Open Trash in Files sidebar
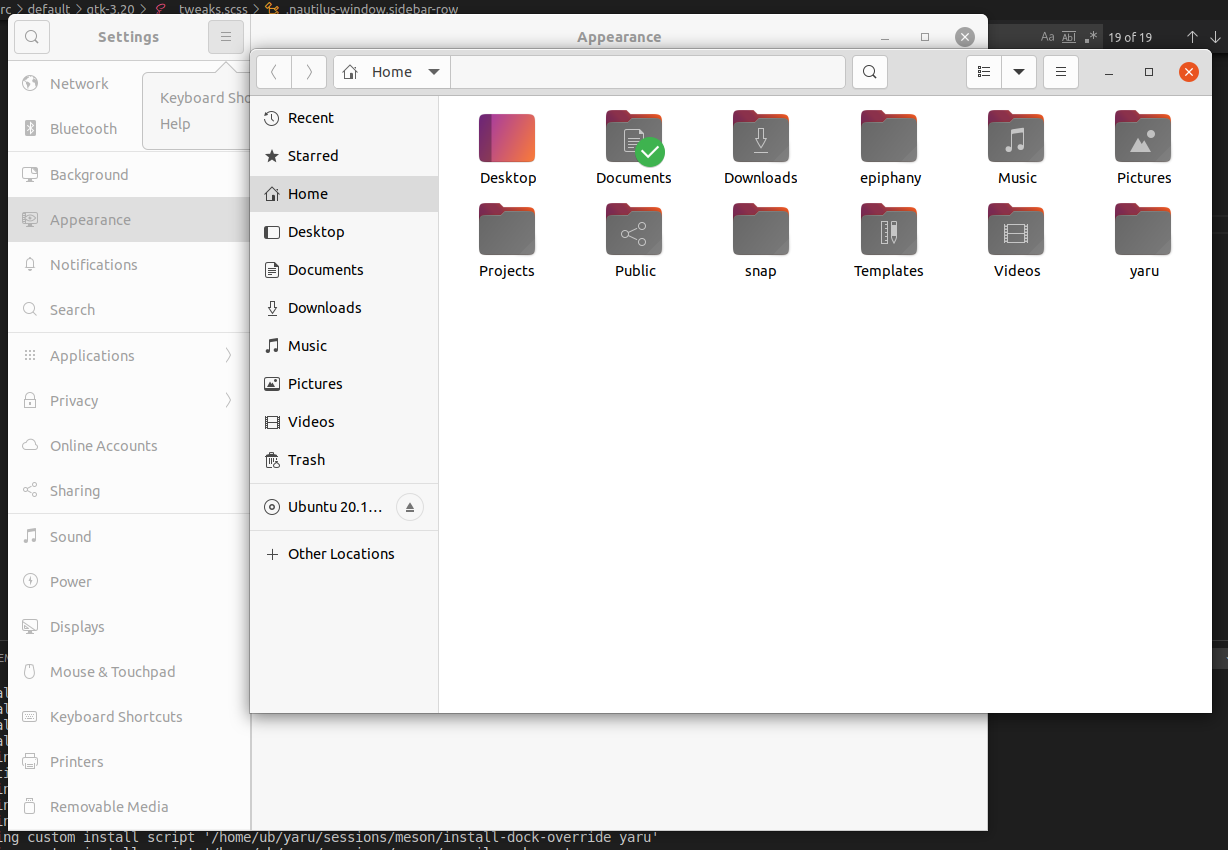The image size is (1228, 850). pos(344,460)
